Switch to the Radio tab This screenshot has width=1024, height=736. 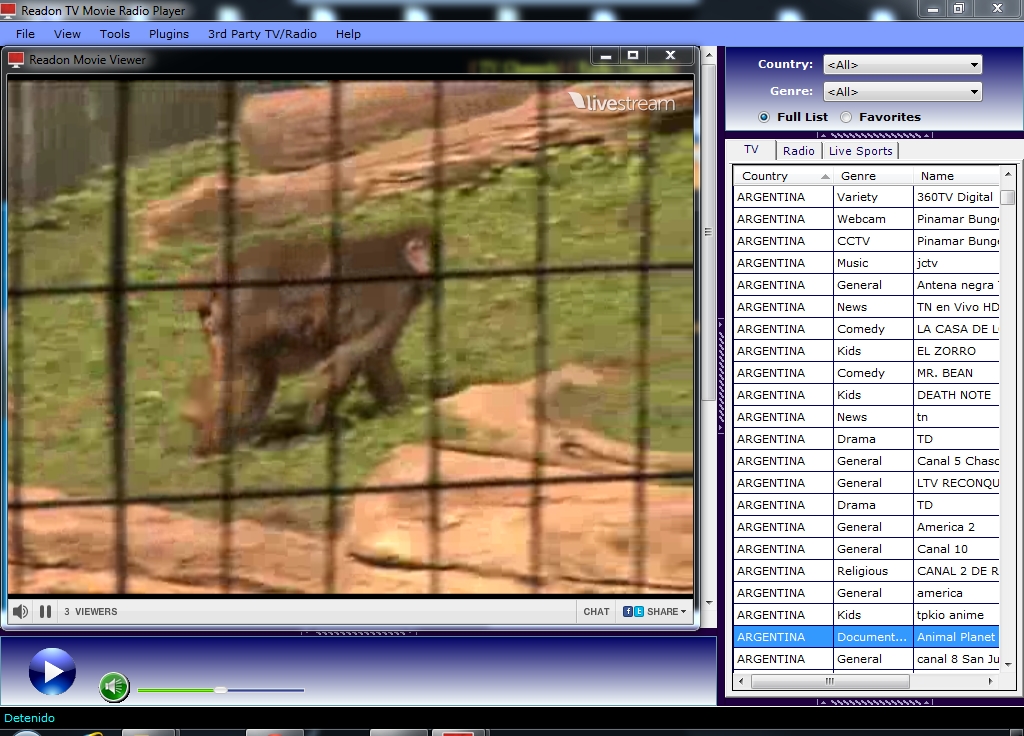[x=798, y=151]
